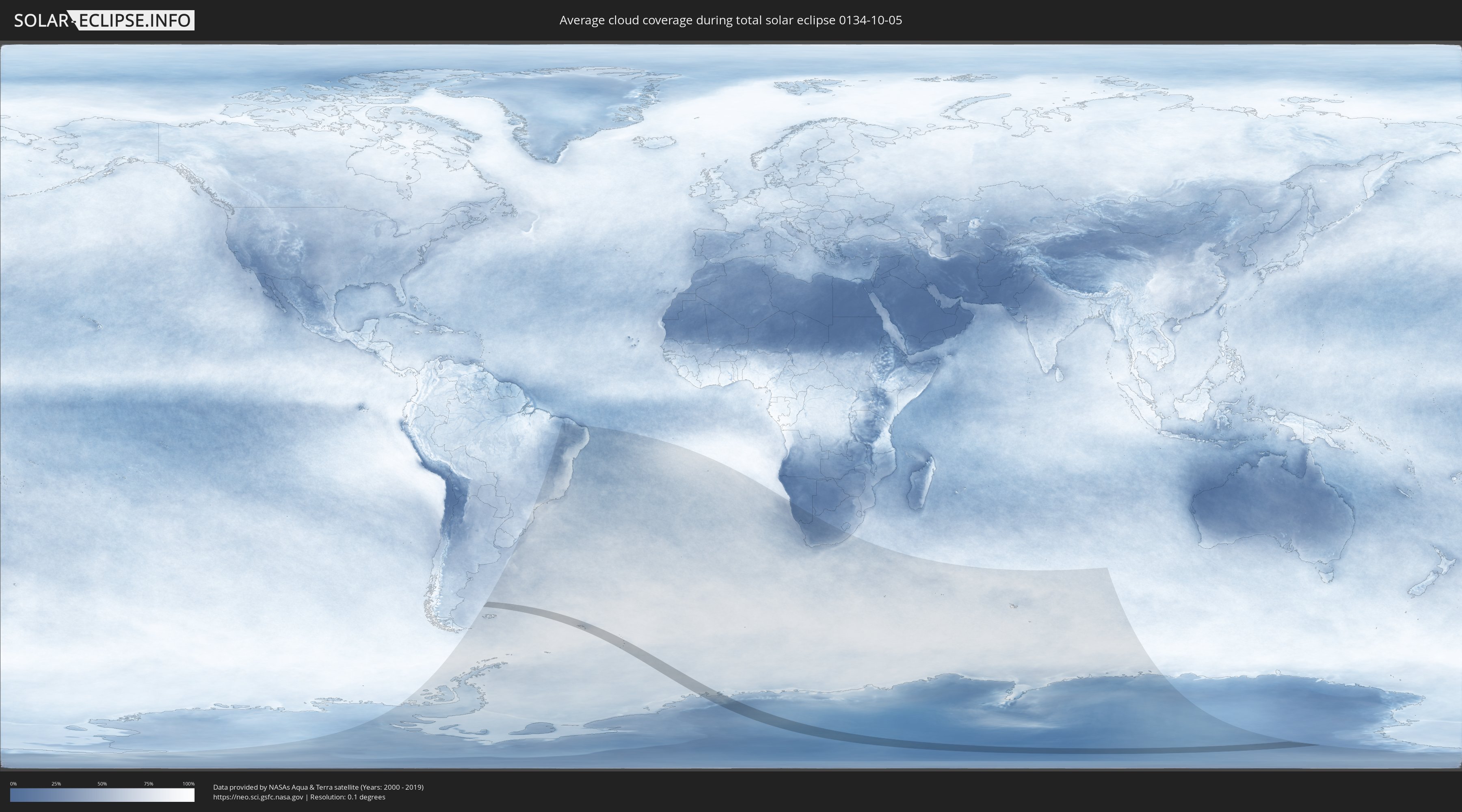The width and height of the screenshot is (1462, 812).
Task: Click the '25%' legend label
Action: pyautogui.click(x=56, y=784)
